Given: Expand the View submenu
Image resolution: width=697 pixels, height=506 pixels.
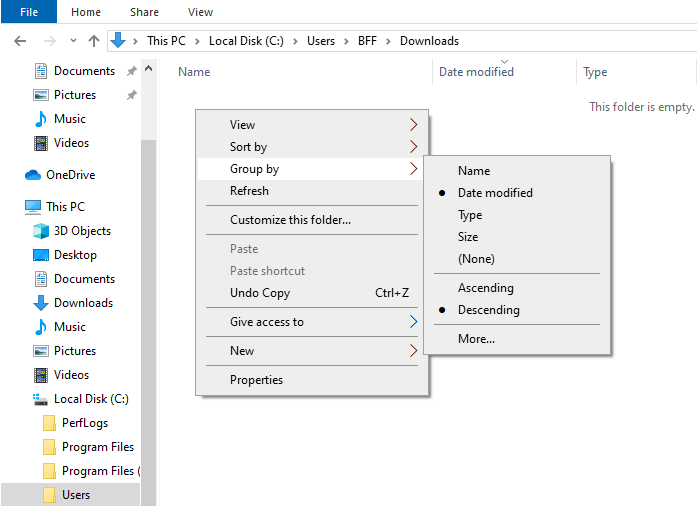Looking at the screenshot, I should (x=312, y=124).
